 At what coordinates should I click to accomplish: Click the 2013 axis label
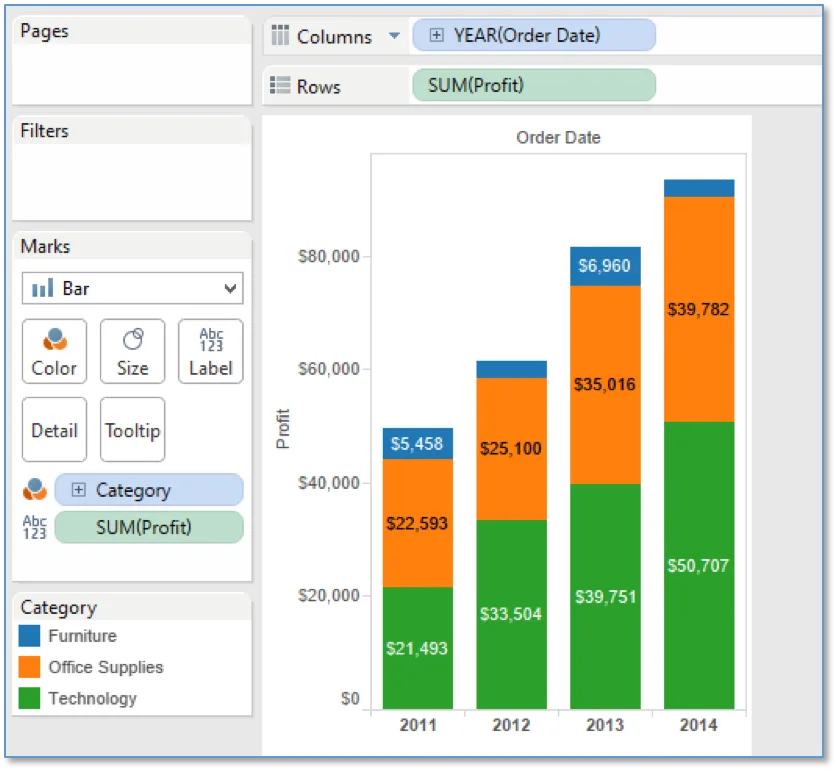tap(605, 725)
